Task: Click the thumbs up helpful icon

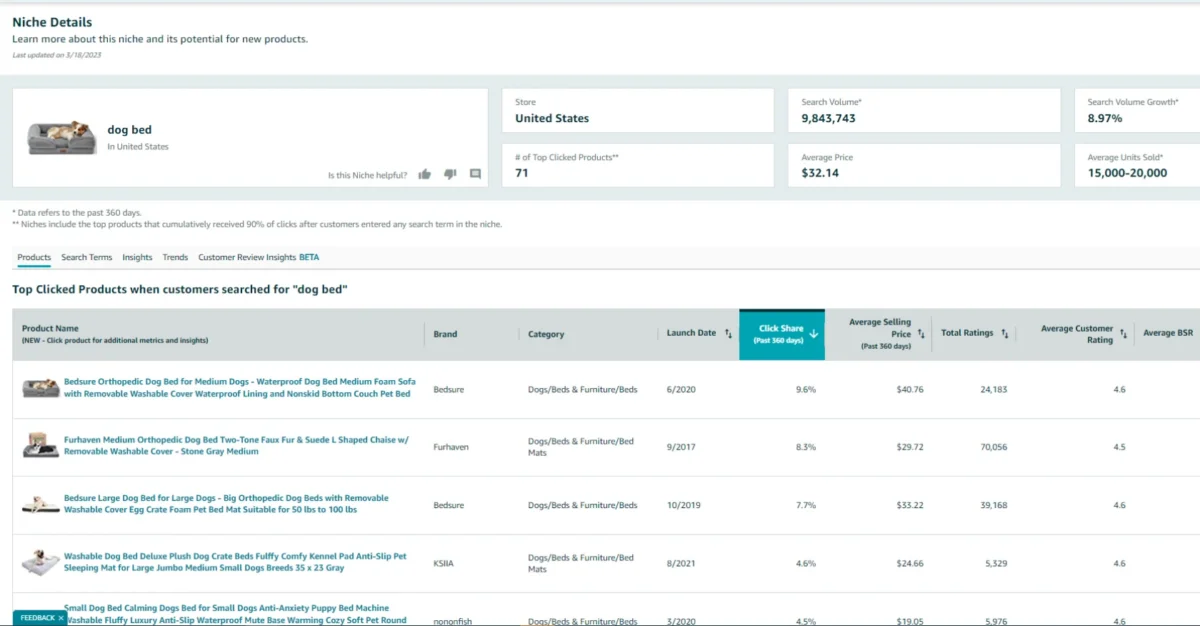Action: pos(425,174)
